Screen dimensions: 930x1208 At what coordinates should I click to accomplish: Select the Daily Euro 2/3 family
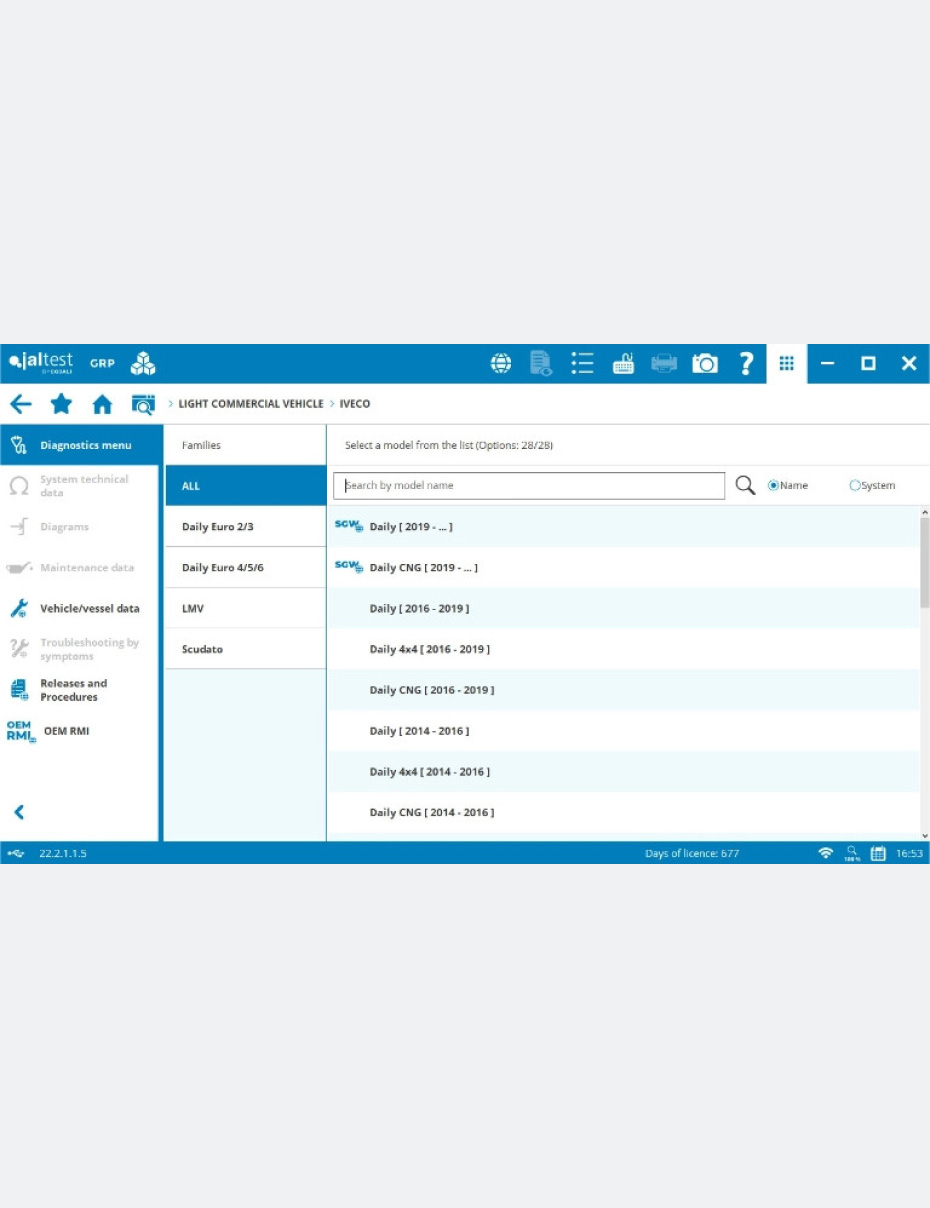point(245,527)
